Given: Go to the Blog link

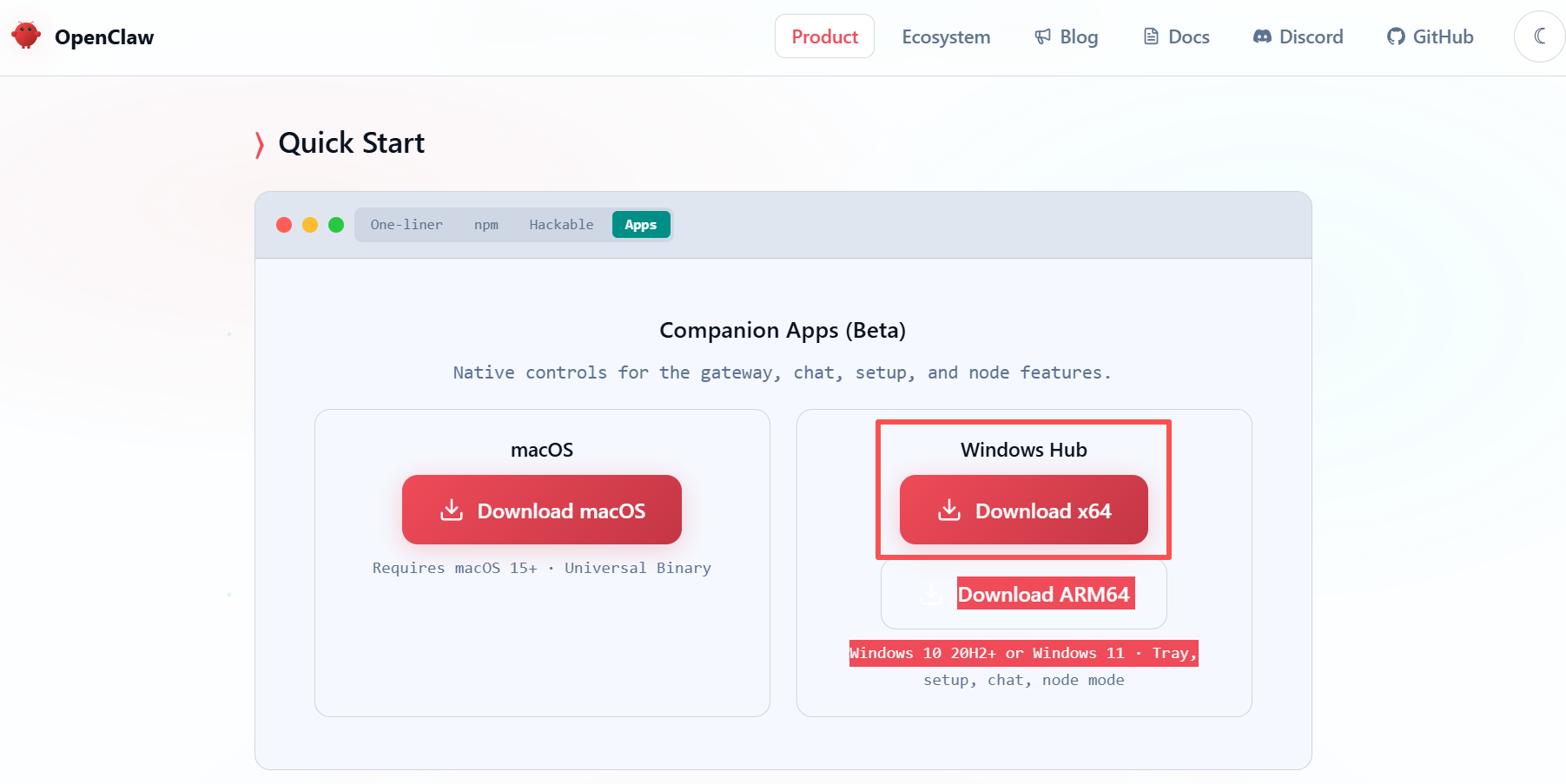Looking at the screenshot, I should [x=1066, y=36].
